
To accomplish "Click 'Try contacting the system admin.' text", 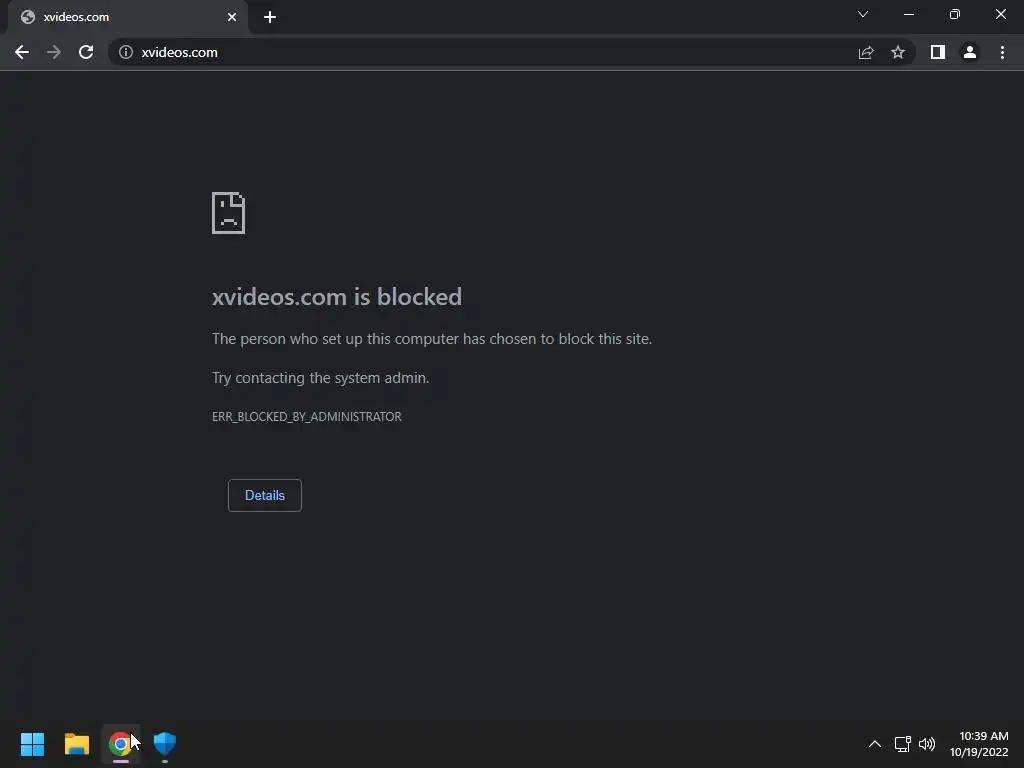I will pyautogui.click(x=321, y=377).
